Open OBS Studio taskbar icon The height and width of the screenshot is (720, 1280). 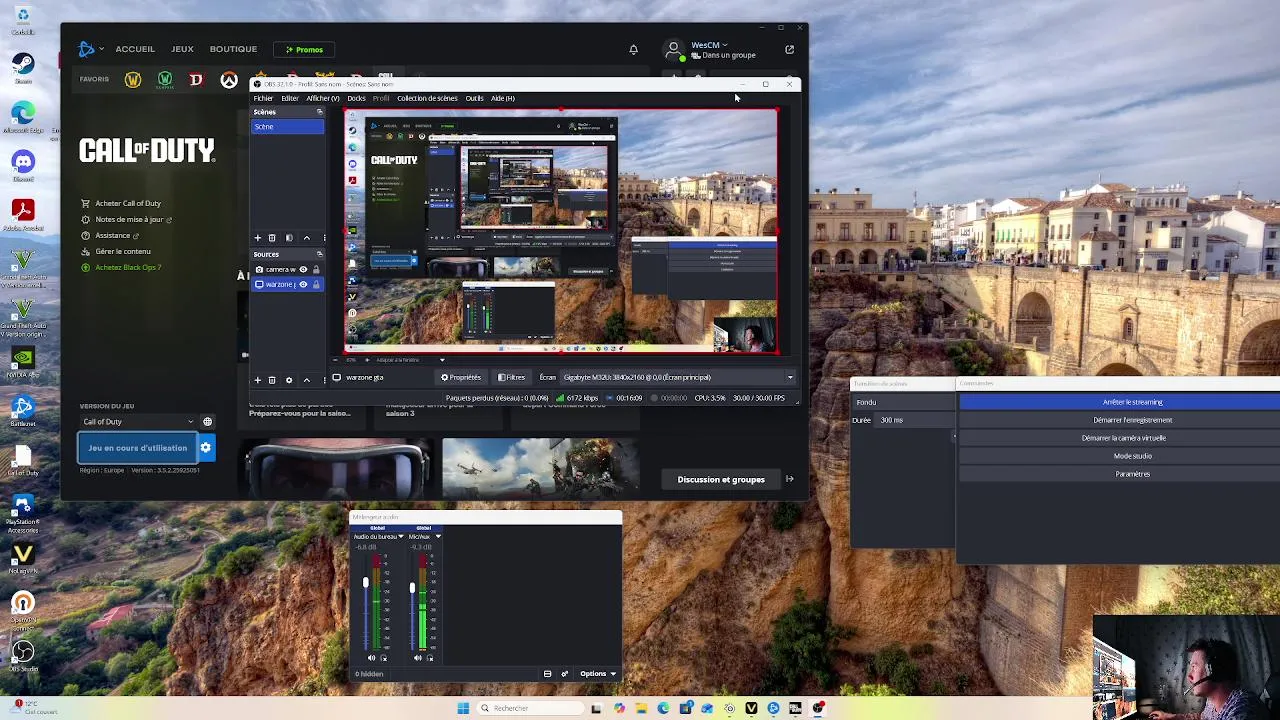pos(818,708)
